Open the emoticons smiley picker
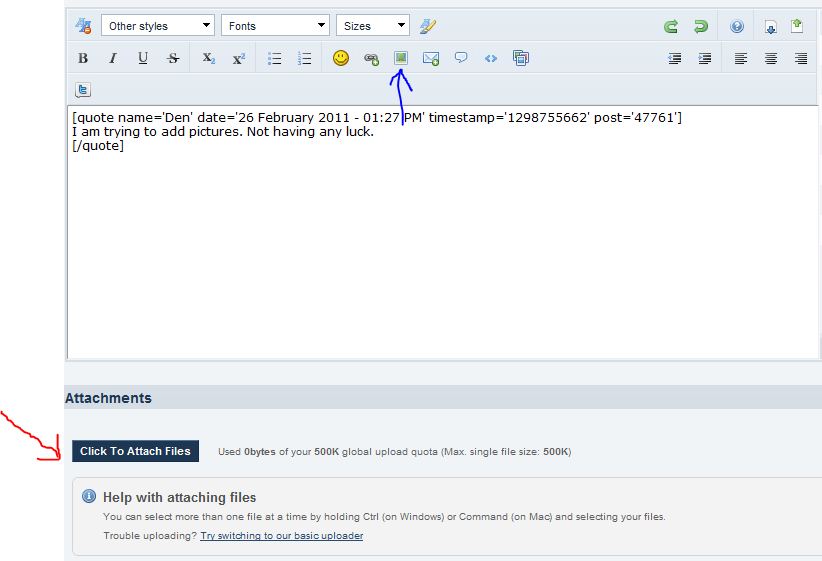 [x=341, y=59]
